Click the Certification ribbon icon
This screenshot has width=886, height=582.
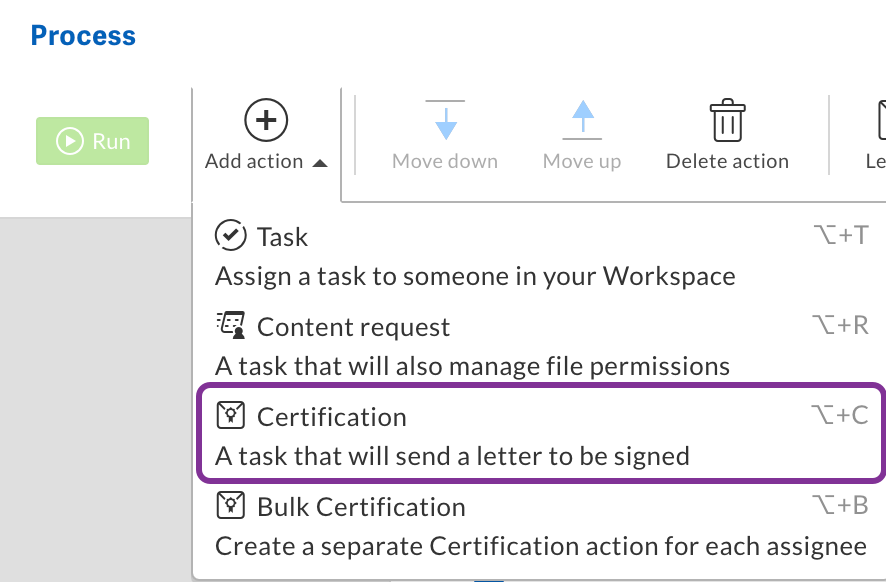(231, 416)
